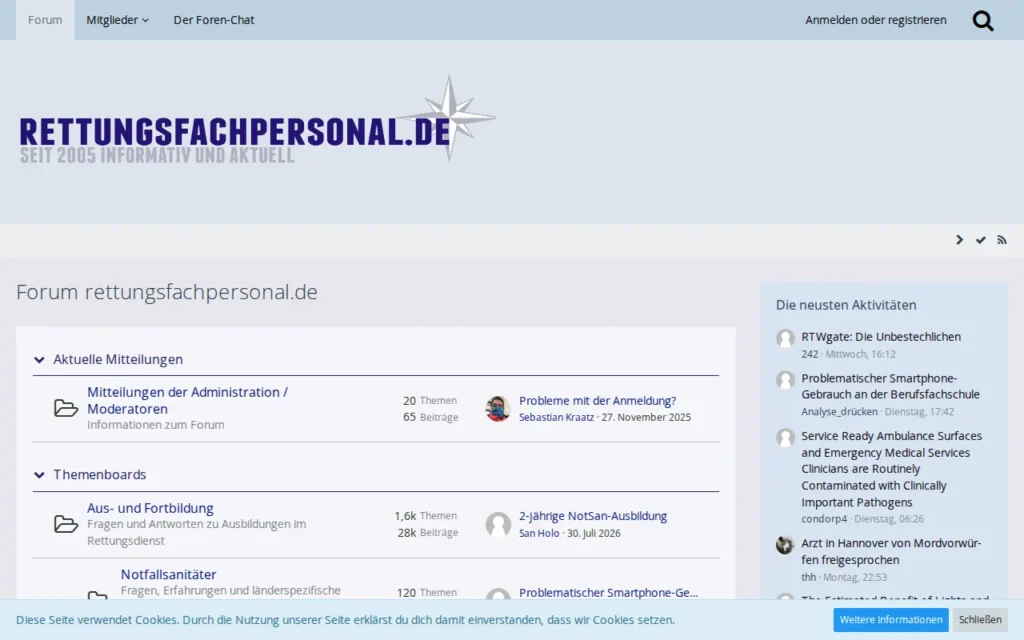The height and width of the screenshot is (640, 1024).
Task: Click folder icon for Mitteilungen der Administration
Action: click(66, 408)
